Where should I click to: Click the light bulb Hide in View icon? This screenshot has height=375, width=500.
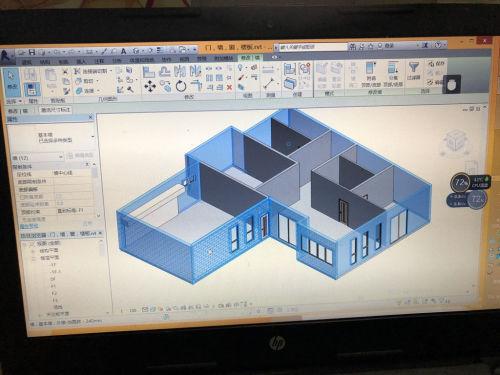click(x=240, y=68)
